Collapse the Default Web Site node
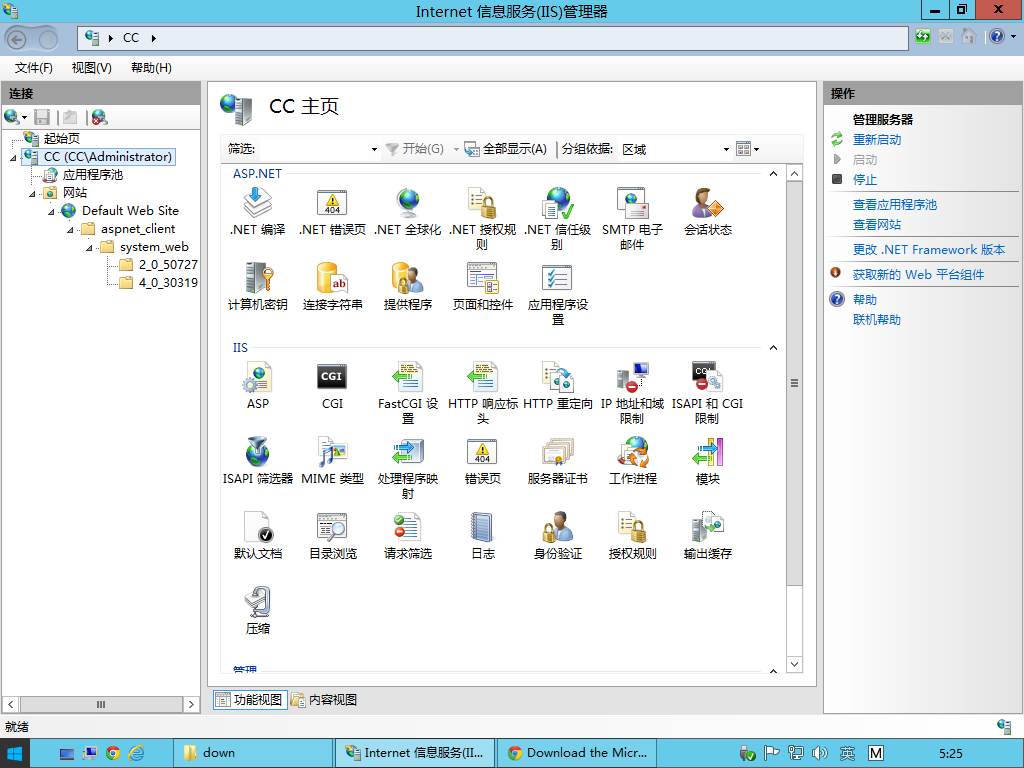 click(51, 212)
